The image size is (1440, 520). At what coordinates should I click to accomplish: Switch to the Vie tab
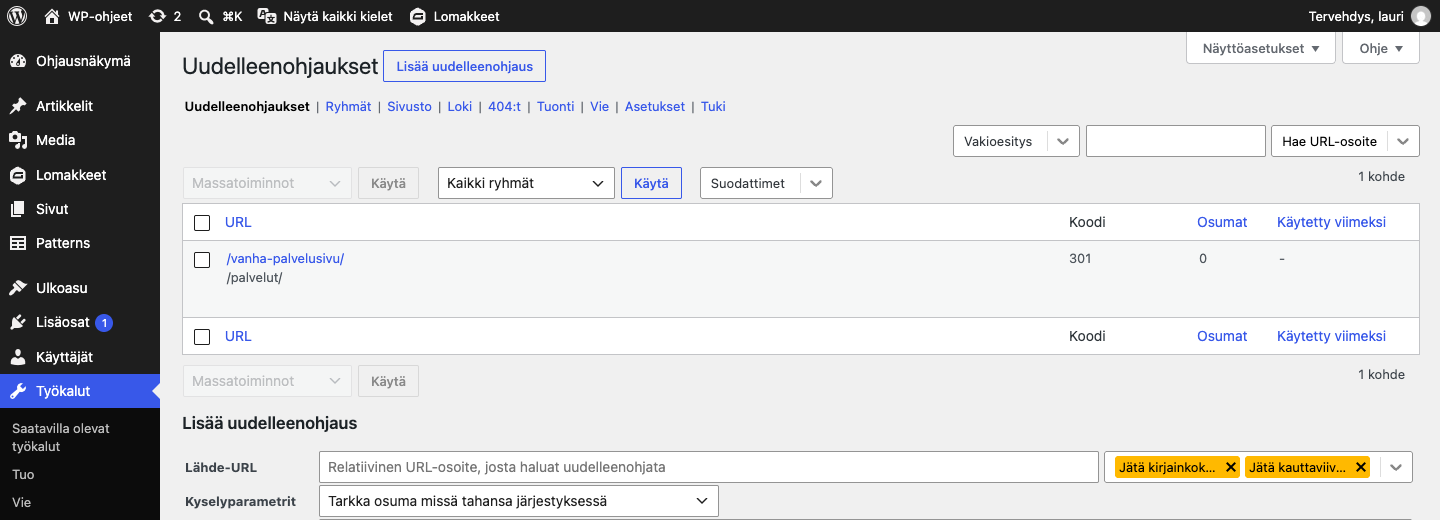tap(599, 106)
